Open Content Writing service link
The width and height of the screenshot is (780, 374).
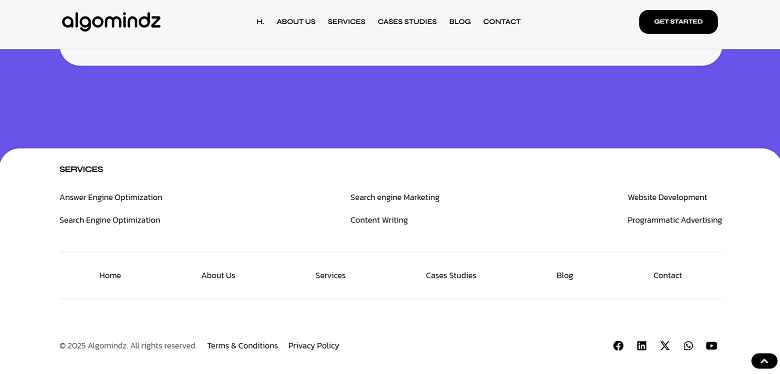379,220
